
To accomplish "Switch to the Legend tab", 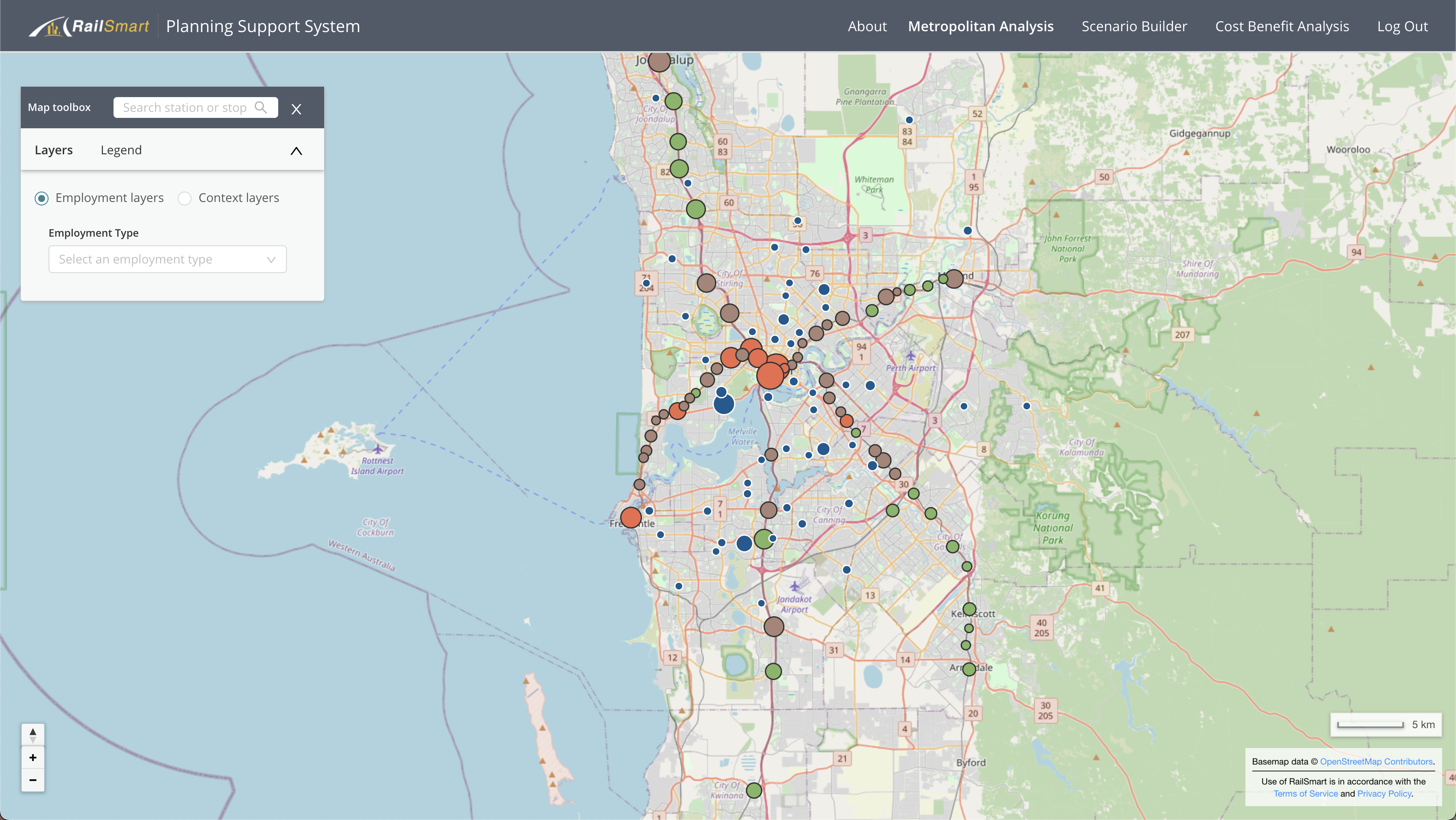I will pos(121,150).
